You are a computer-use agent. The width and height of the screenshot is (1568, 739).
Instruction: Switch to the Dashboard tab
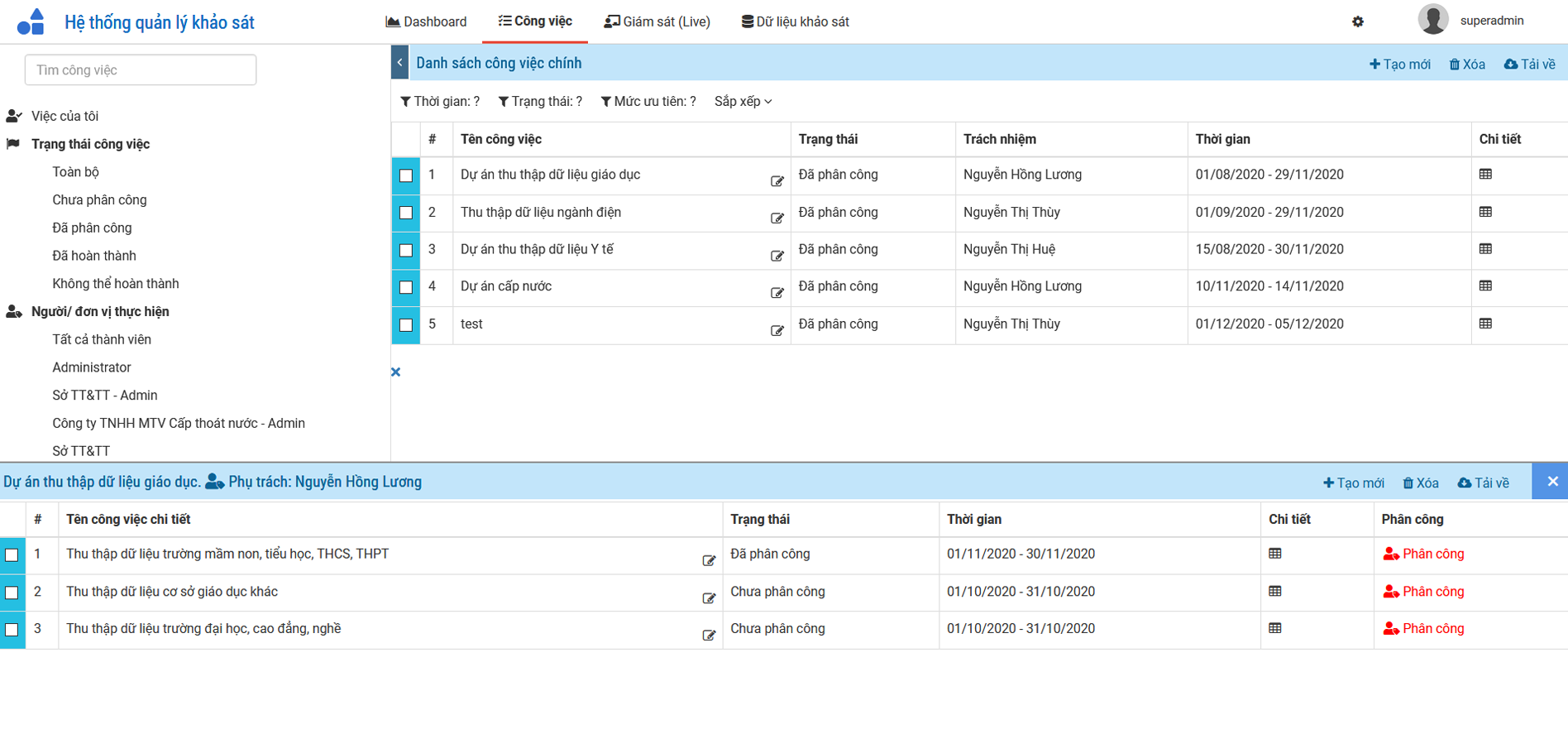426,22
